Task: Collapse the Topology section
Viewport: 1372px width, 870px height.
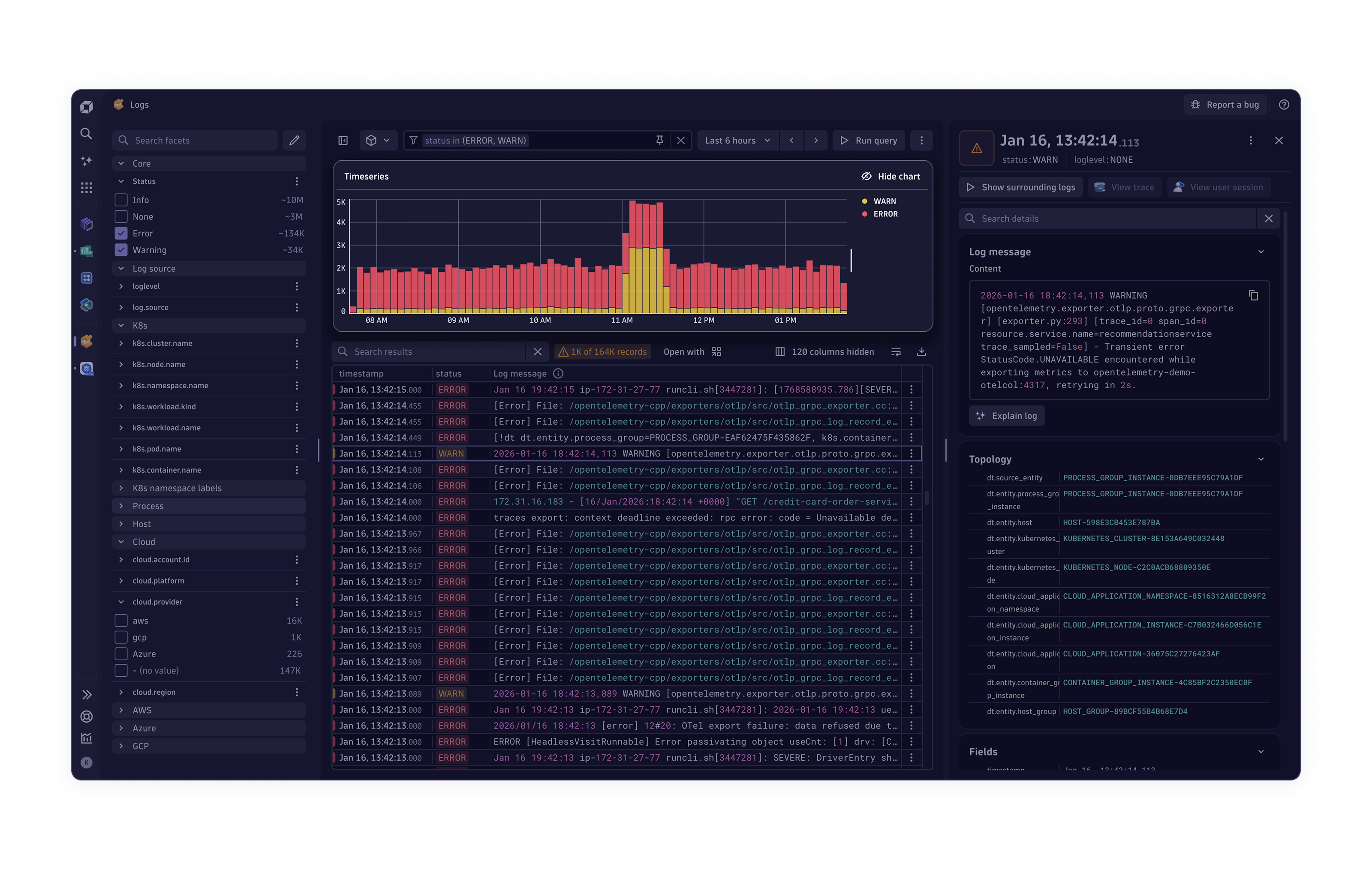Action: (x=1261, y=459)
